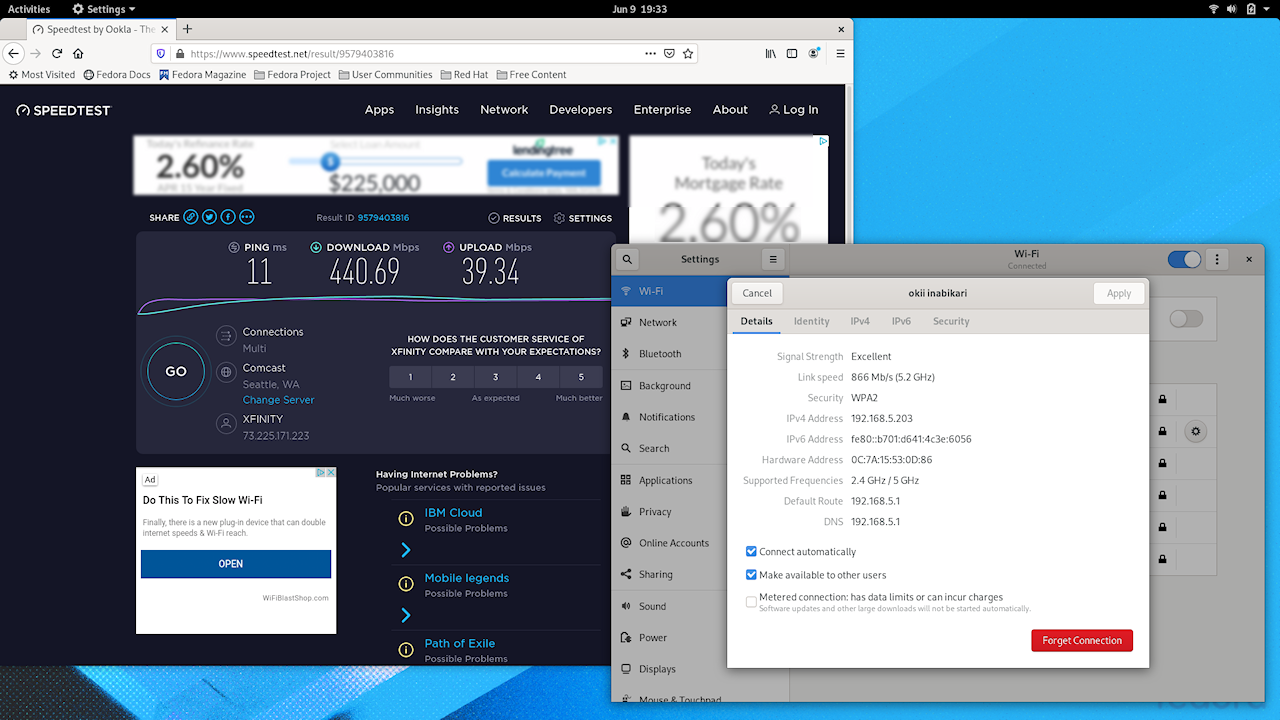The height and width of the screenshot is (720, 1280).
Task: Open Speedtest SETTINGS link
Action: pos(583,218)
